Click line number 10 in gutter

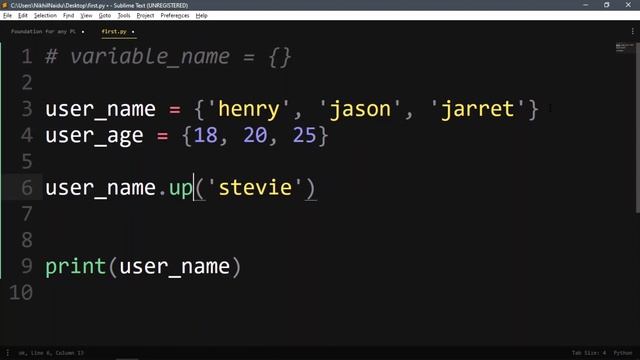21,292
